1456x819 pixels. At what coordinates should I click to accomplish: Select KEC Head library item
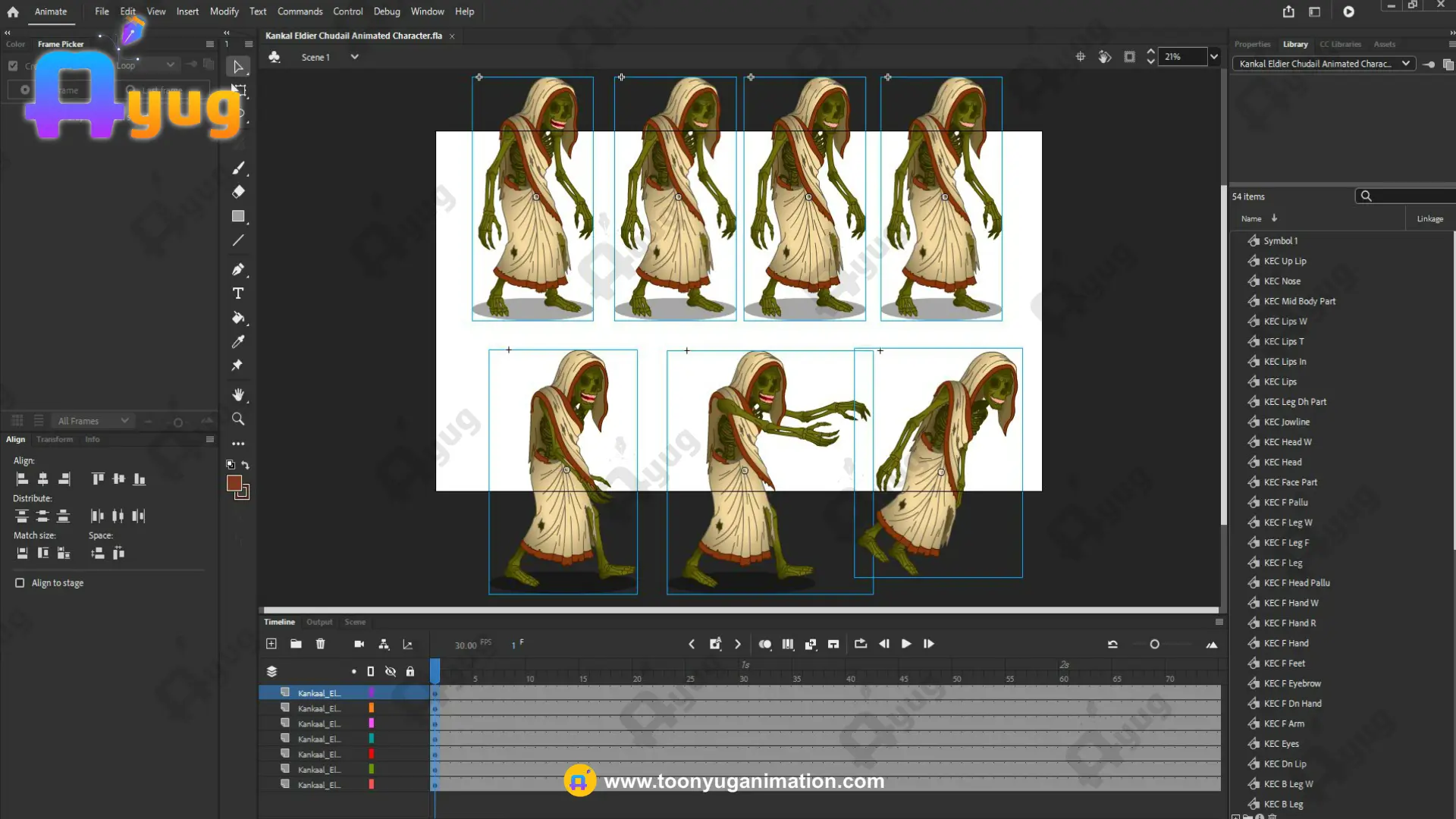point(1282,462)
